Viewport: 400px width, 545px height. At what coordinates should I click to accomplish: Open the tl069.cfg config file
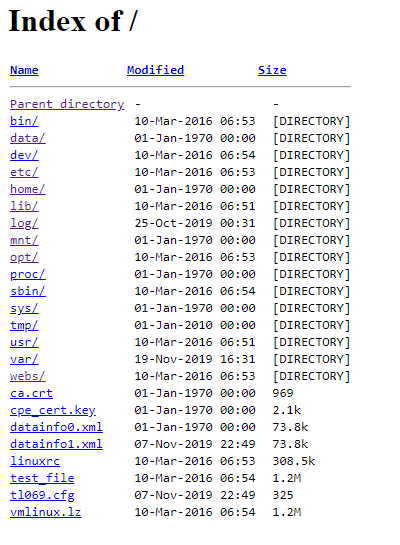42,496
